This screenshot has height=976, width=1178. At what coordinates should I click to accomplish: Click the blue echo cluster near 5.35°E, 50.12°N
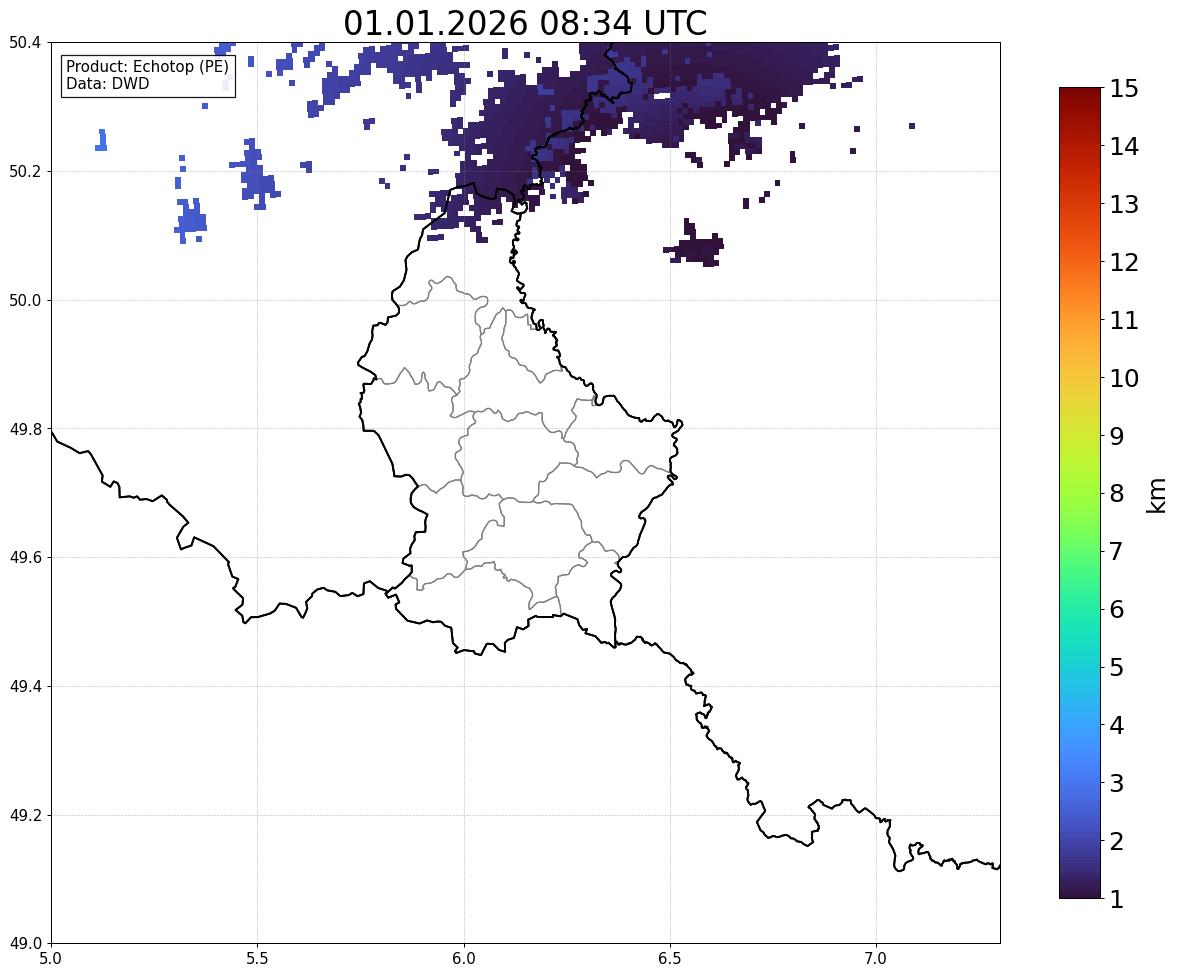191,220
